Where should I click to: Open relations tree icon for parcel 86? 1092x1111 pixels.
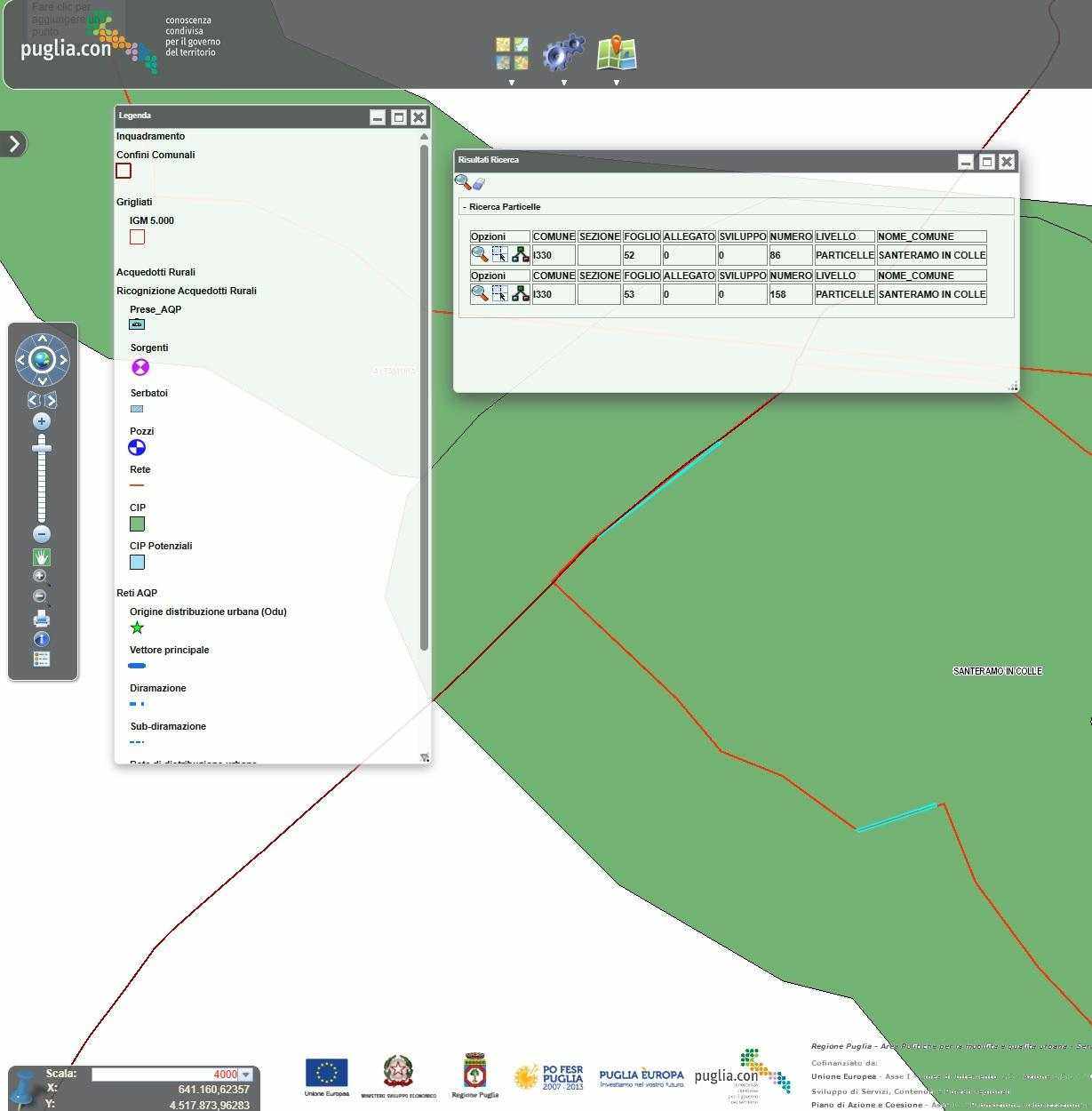click(x=521, y=255)
